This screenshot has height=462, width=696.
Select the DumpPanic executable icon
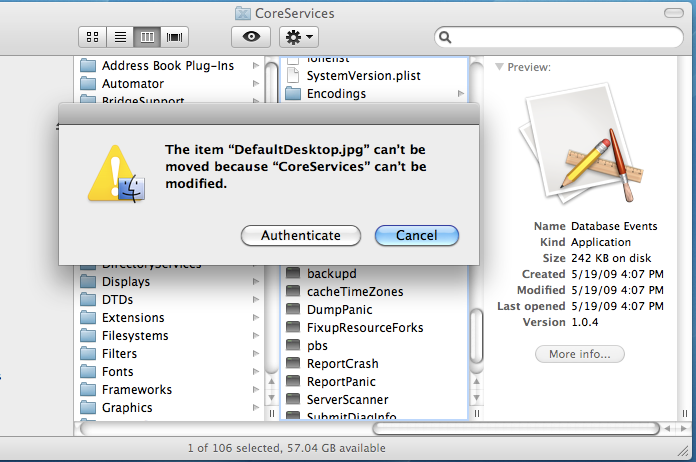pos(293,309)
